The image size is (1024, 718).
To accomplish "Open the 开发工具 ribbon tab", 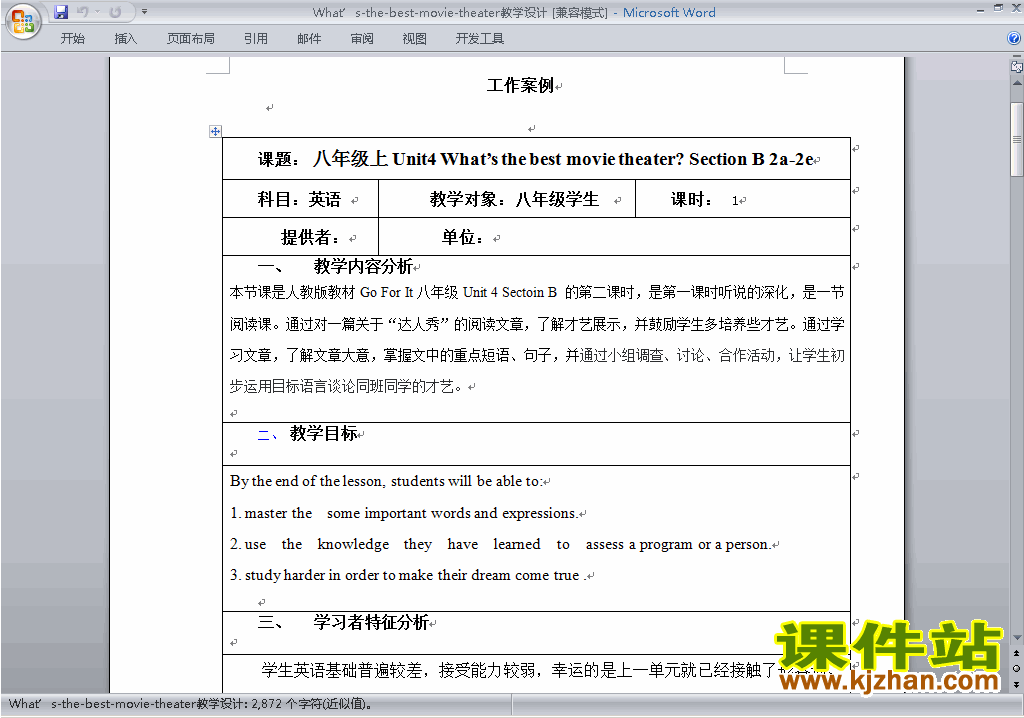I will [x=480, y=39].
